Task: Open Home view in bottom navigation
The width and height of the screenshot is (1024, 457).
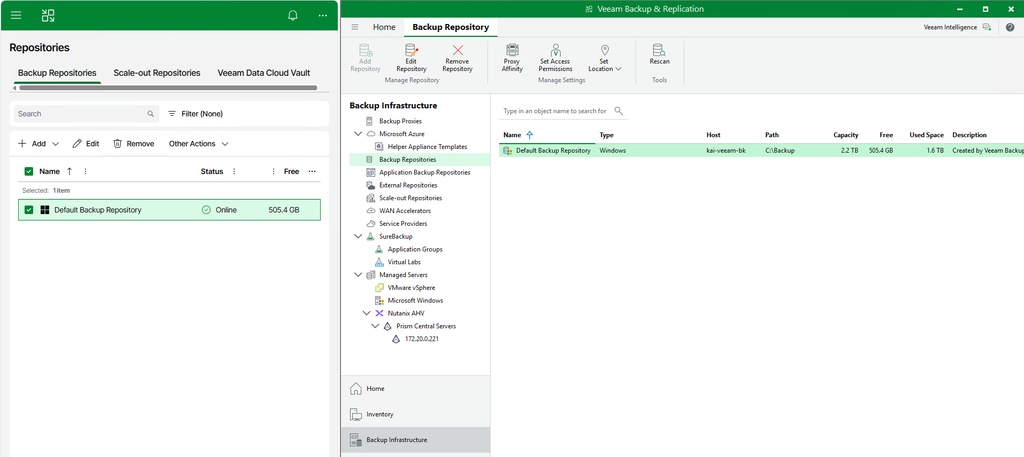Action: (415, 388)
